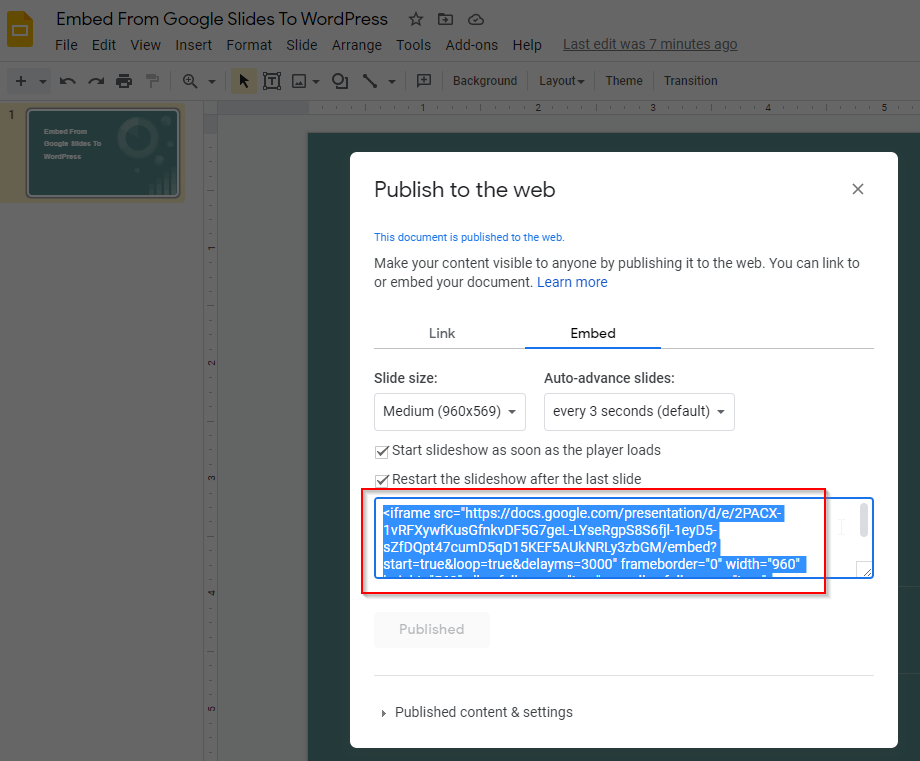920x761 pixels.
Task: Open the Theme panel
Action: (624, 81)
